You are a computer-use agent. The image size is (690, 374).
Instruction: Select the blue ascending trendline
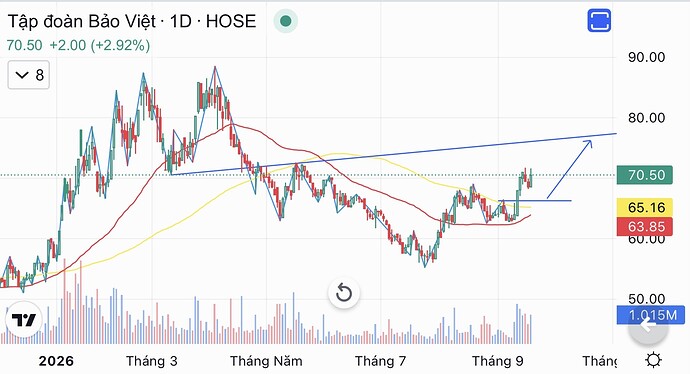pos(394,154)
